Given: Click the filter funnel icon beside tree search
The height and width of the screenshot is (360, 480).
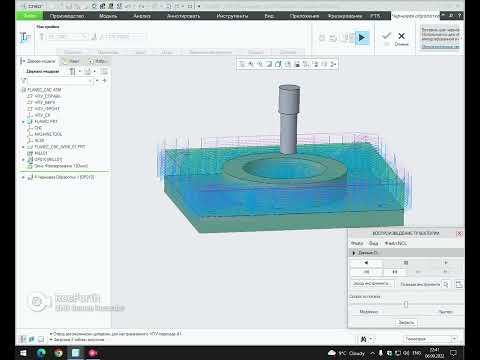Looking at the screenshot, I should click(x=24, y=81).
